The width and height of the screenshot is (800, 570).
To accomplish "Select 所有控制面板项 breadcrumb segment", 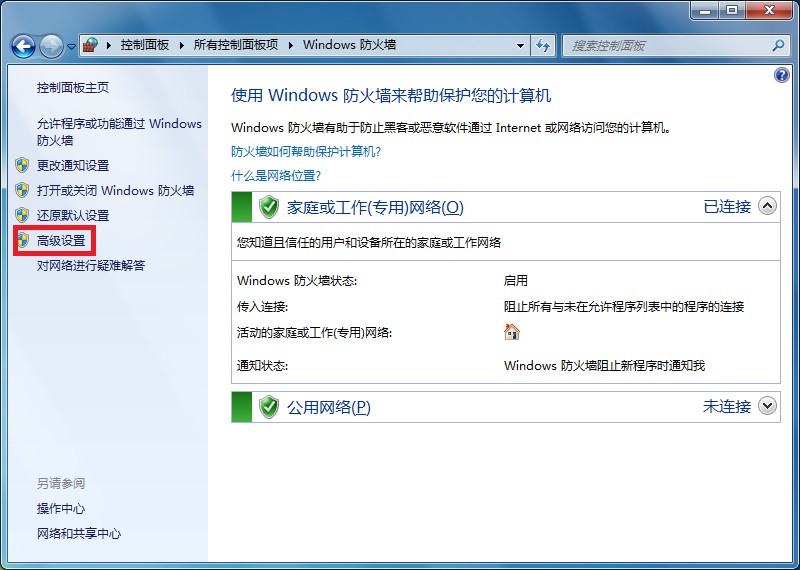I will point(236,45).
